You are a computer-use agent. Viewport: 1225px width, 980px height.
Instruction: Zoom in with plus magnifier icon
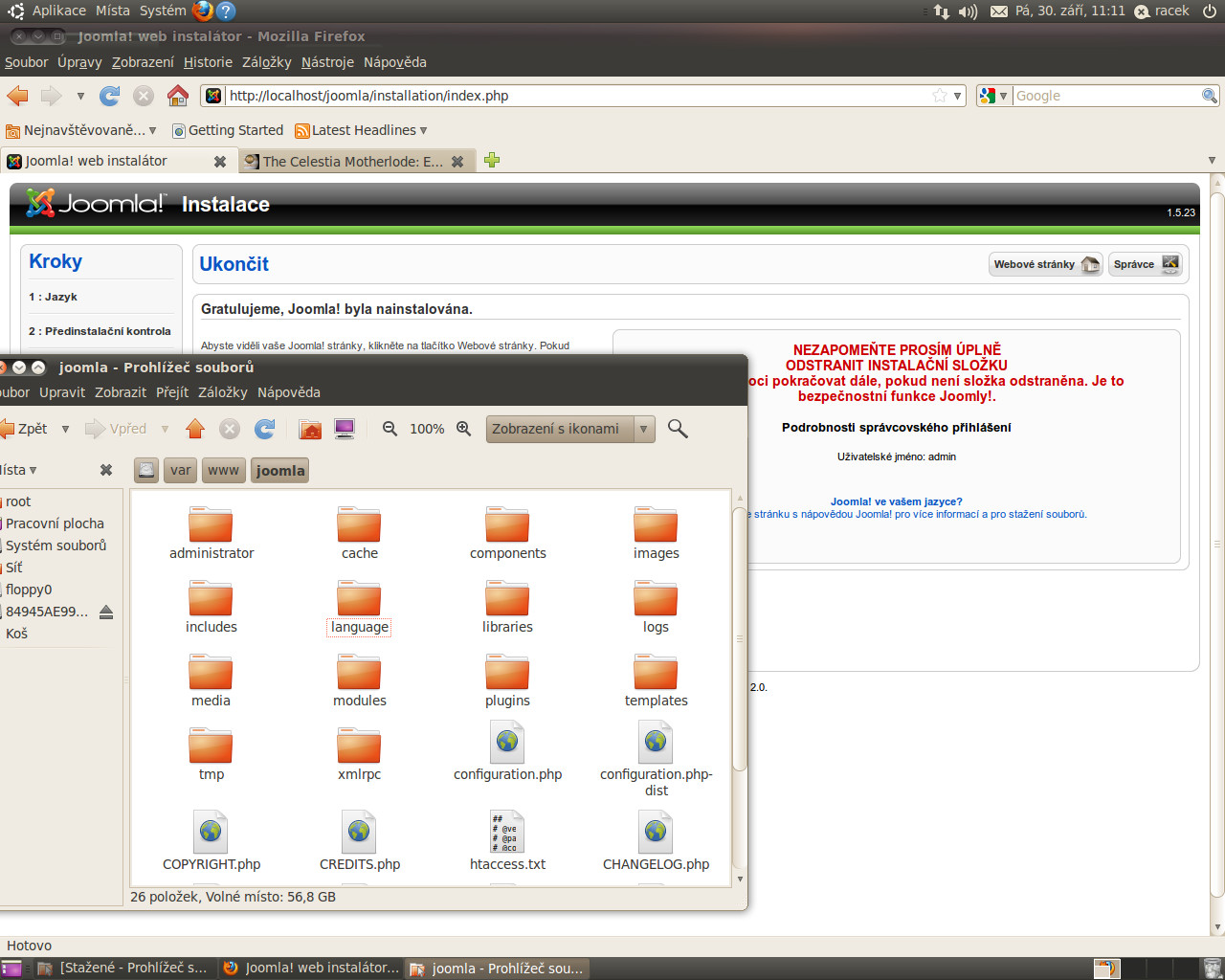(463, 429)
